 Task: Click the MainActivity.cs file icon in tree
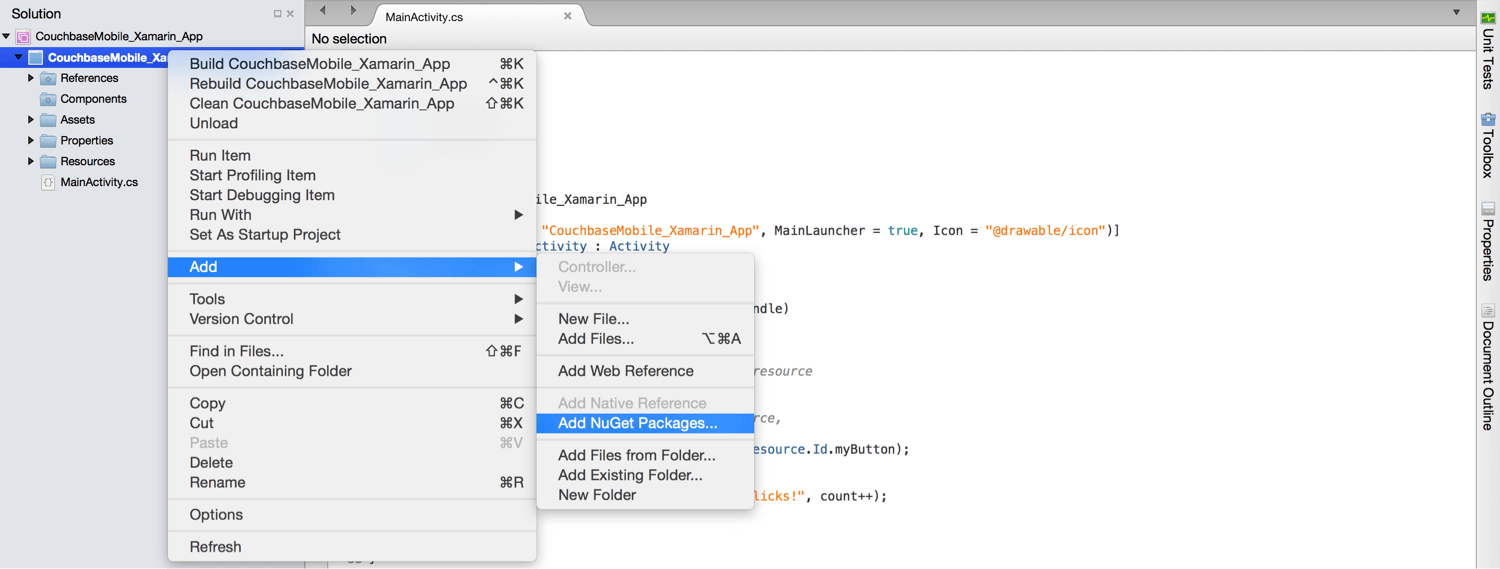pyautogui.click(x=48, y=182)
